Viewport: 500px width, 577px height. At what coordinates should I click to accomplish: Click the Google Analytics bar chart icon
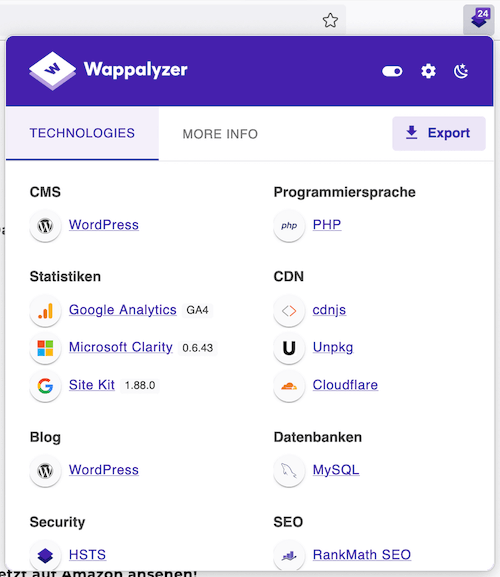point(45,311)
